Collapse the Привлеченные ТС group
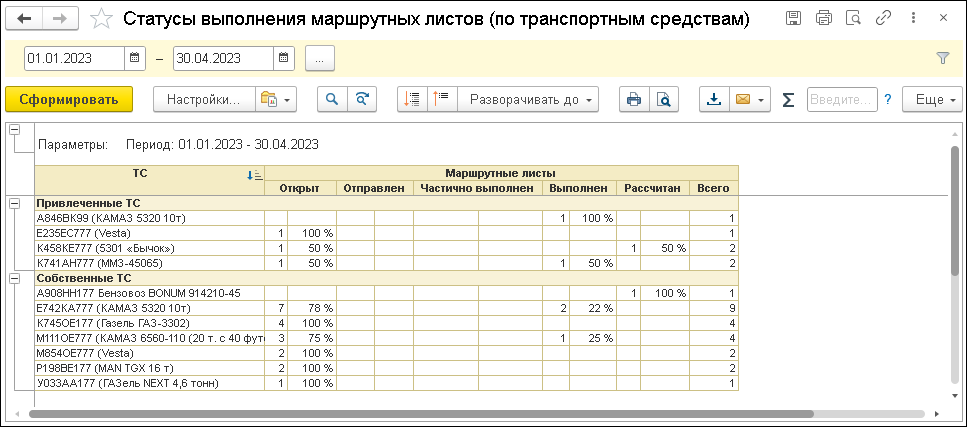The width and height of the screenshot is (967, 427). [x=14, y=203]
